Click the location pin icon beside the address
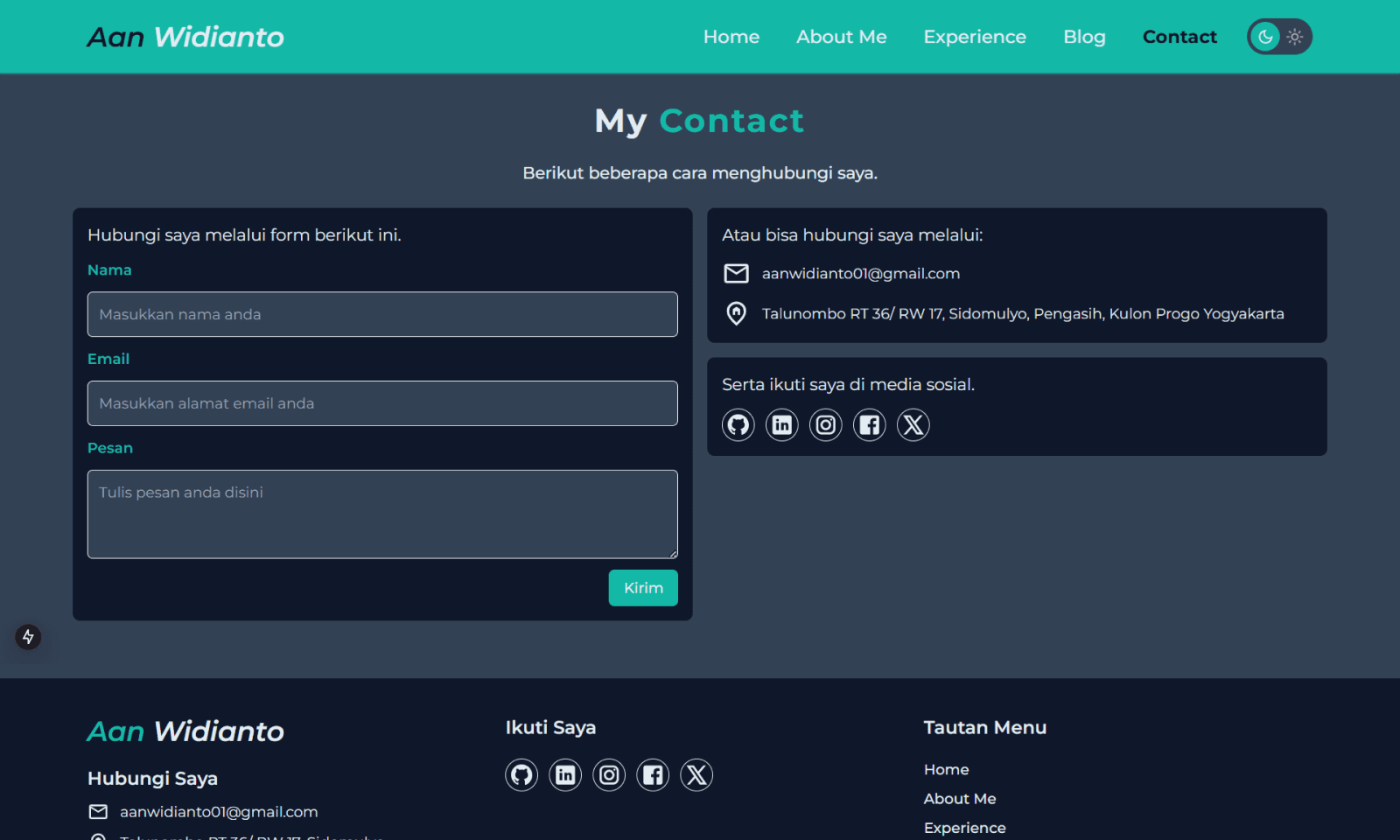 tap(736, 313)
